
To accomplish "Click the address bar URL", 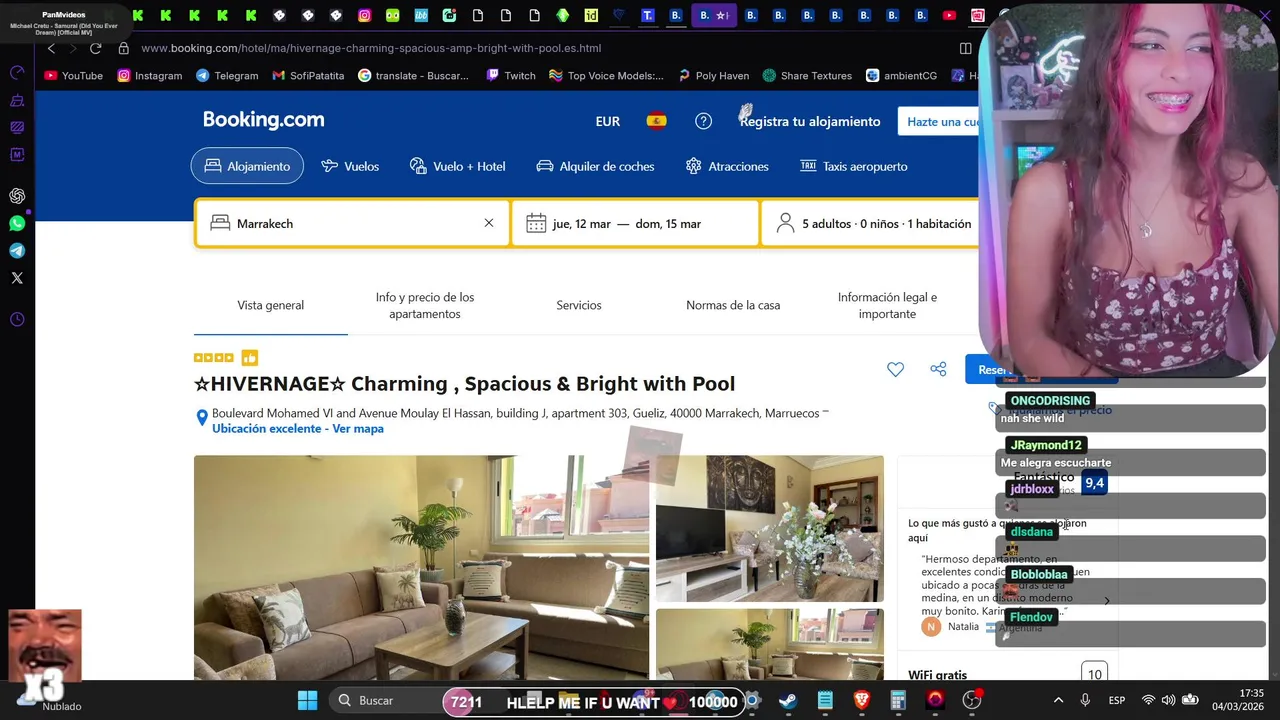I will [371, 48].
